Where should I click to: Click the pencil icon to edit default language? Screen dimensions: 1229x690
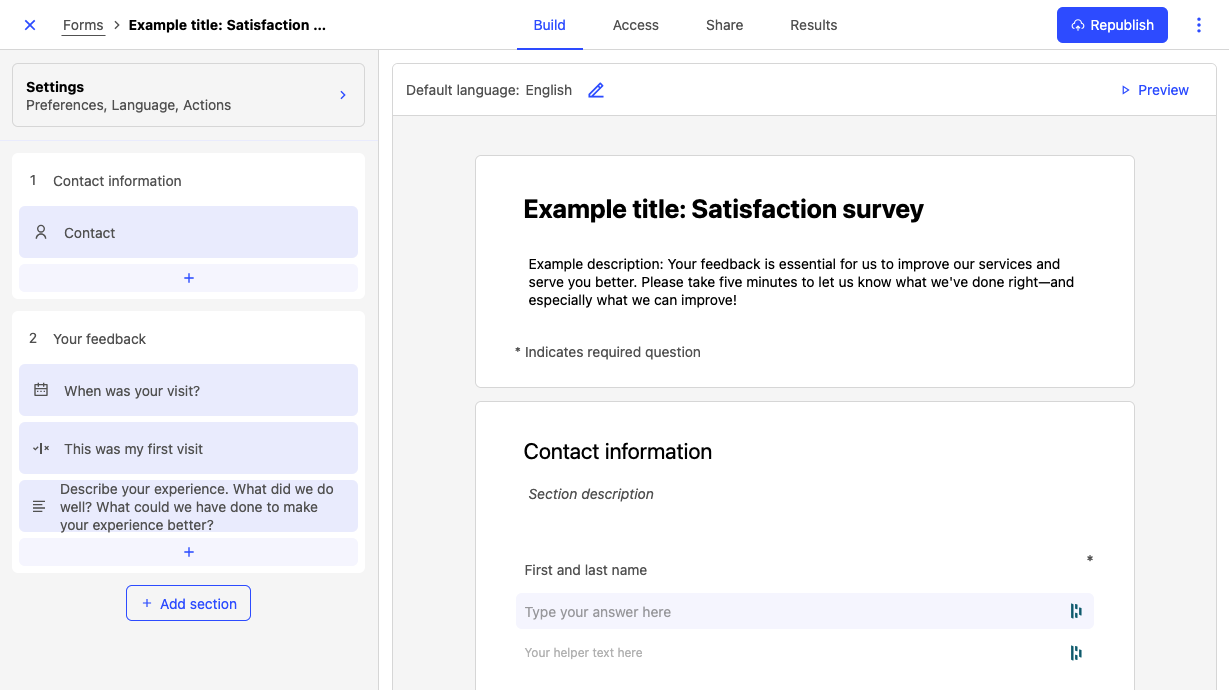[x=596, y=90]
